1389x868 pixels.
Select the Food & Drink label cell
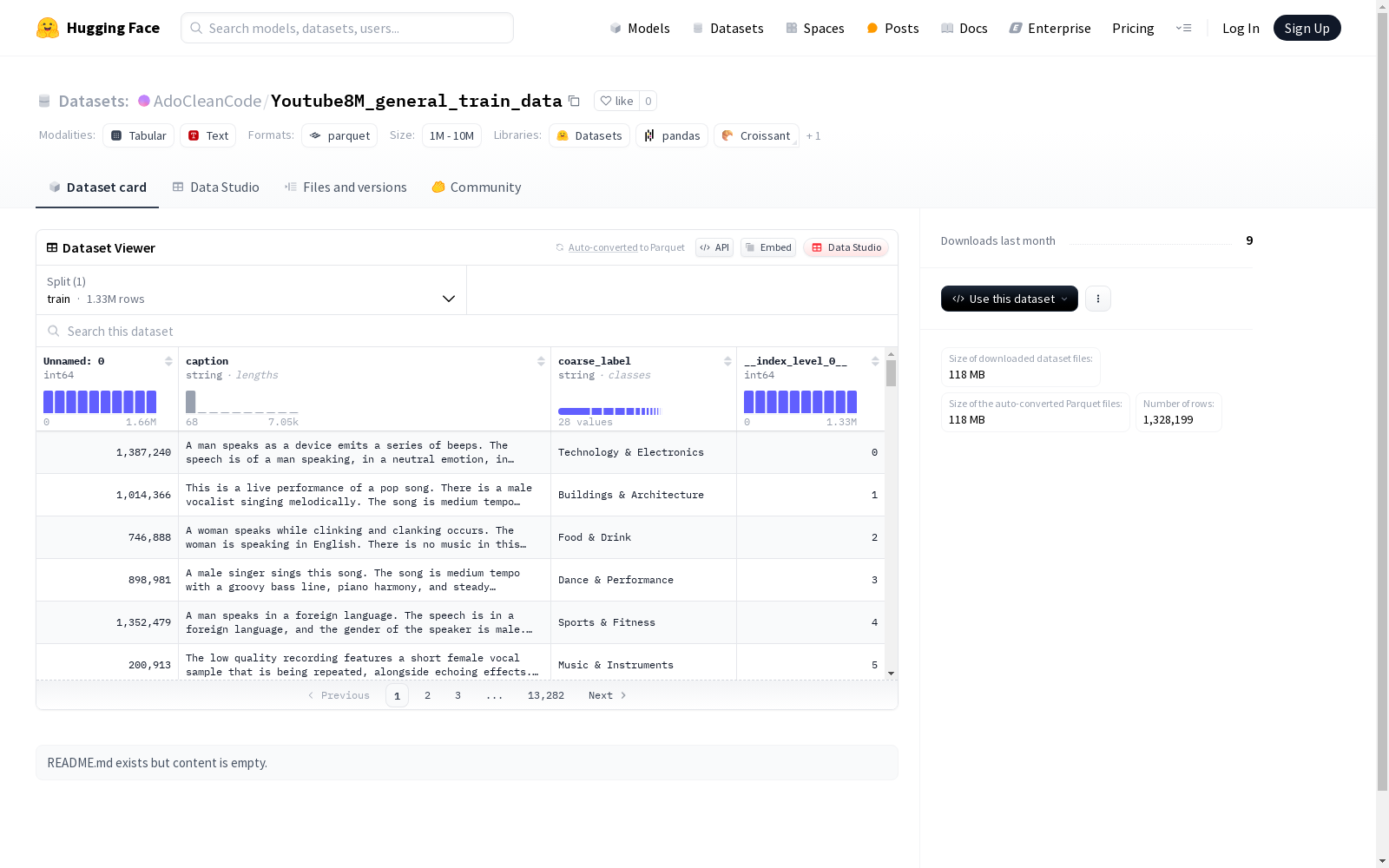pos(643,537)
